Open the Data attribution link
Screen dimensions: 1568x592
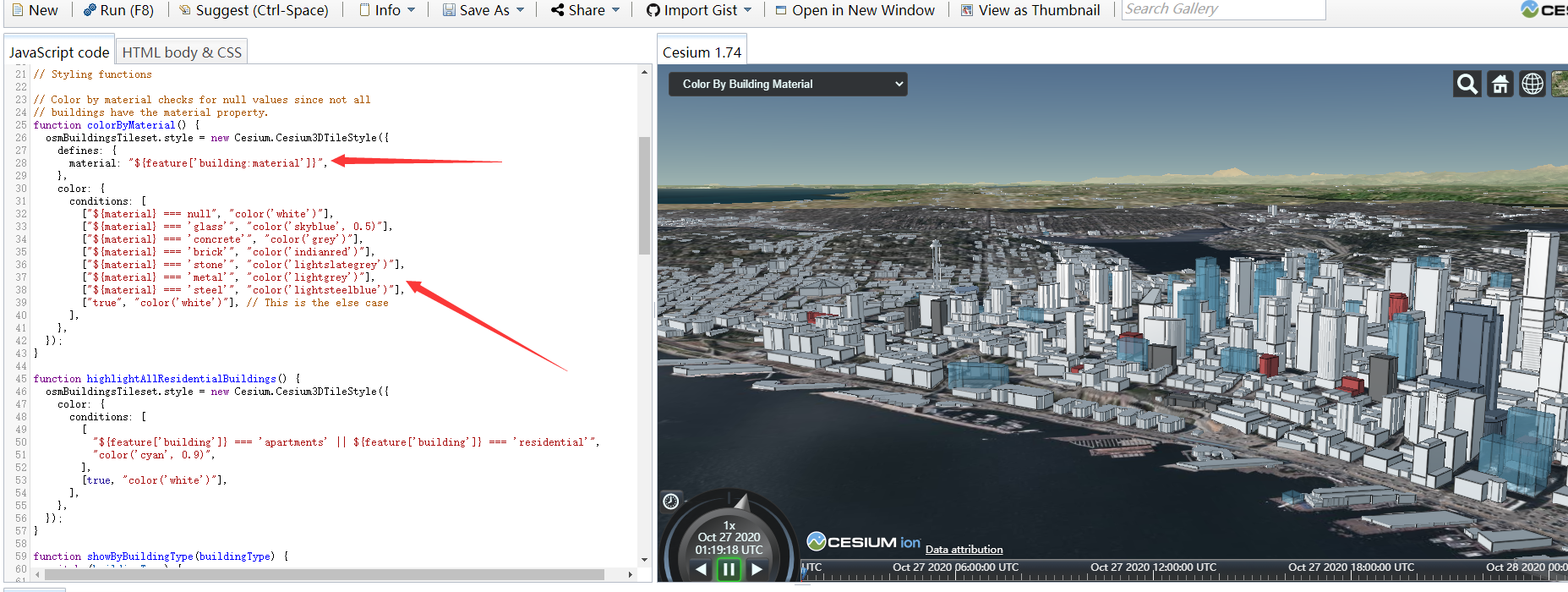(964, 550)
